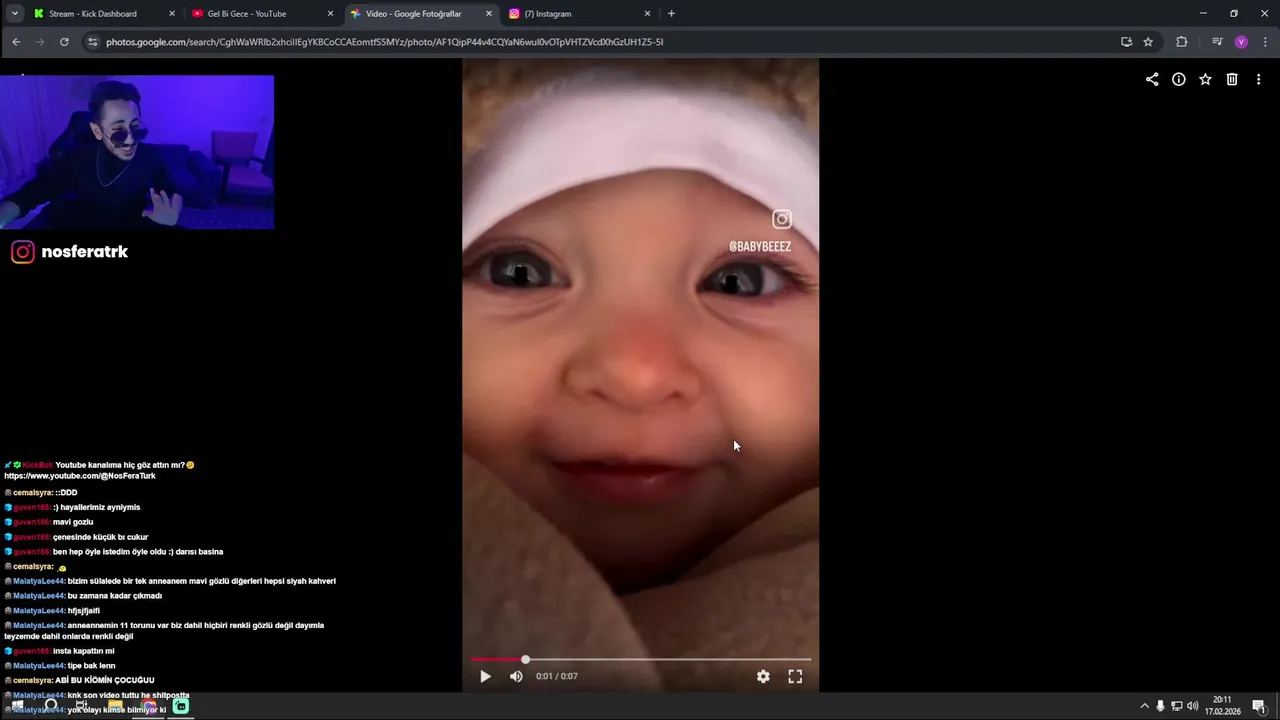View site information icon in address bar

click(93, 42)
